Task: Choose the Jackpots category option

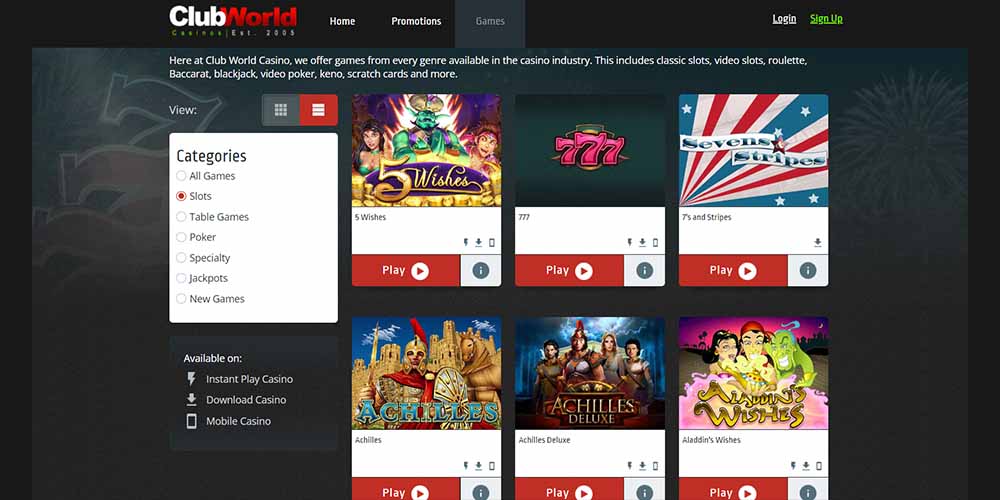Action: point(181,278)
